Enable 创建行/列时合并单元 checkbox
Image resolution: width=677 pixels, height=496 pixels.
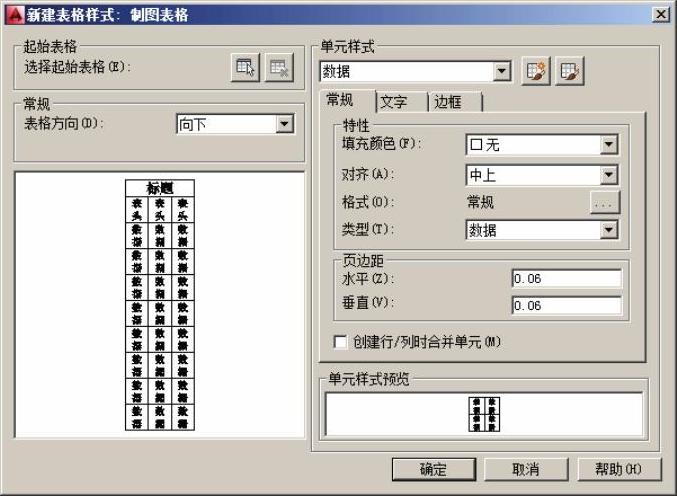point(341,342)
